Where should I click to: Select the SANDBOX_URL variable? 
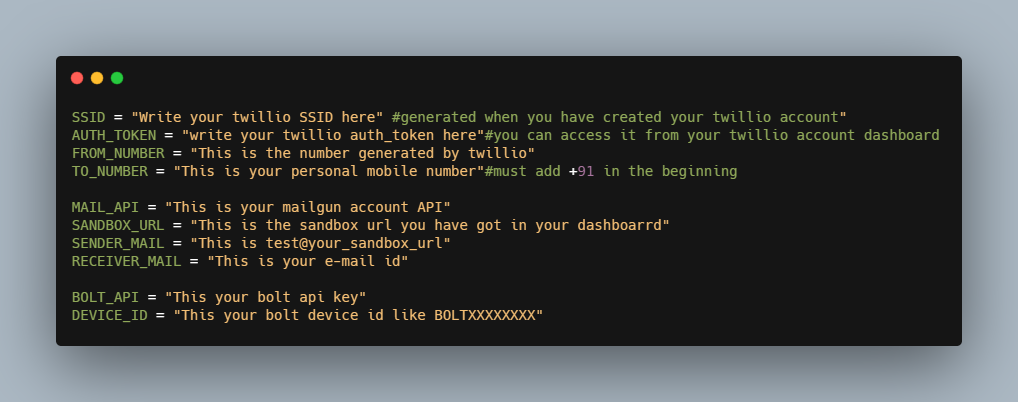(x=118, y=225)
